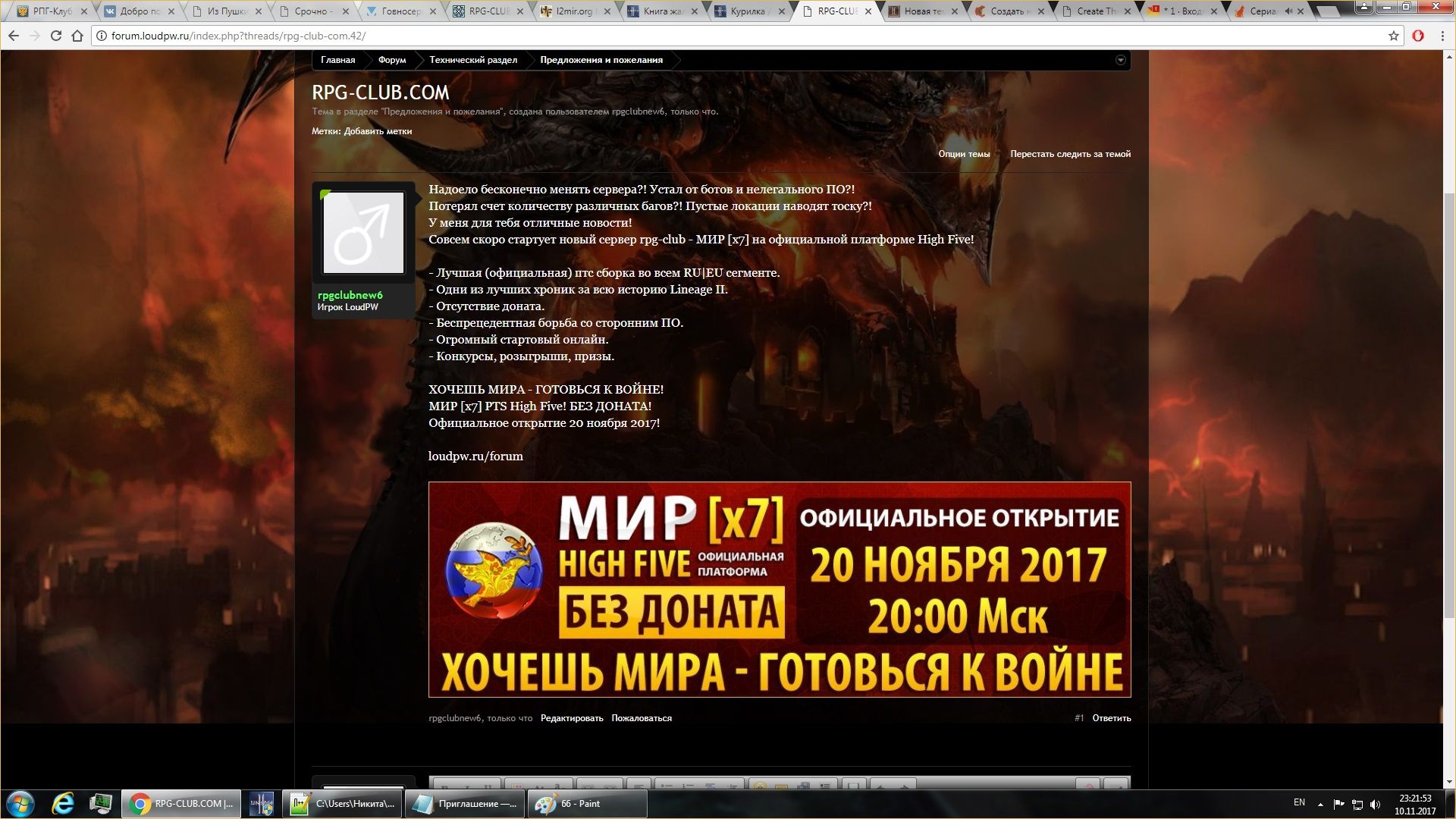Image resolution: width=1456 pixels, height=819 pixels.
Task: Click Перестать следить за темой link
Action: pos(1069,154)
